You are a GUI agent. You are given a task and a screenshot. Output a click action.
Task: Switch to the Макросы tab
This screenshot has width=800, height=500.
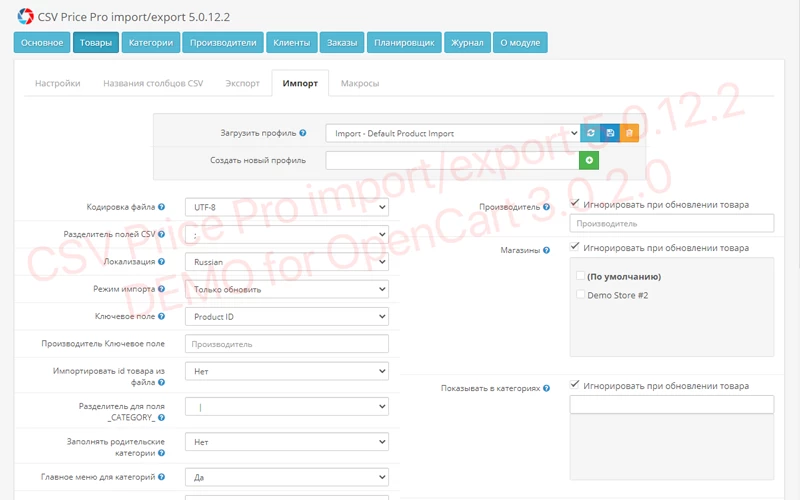[360, 83]
